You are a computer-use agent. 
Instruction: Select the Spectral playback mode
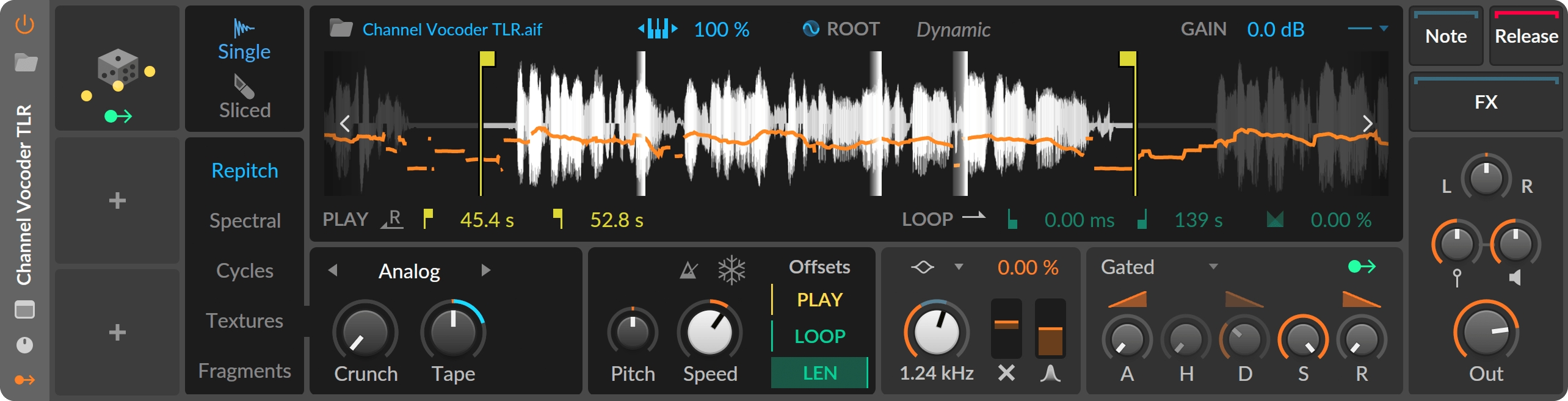(x=245, y=220)
